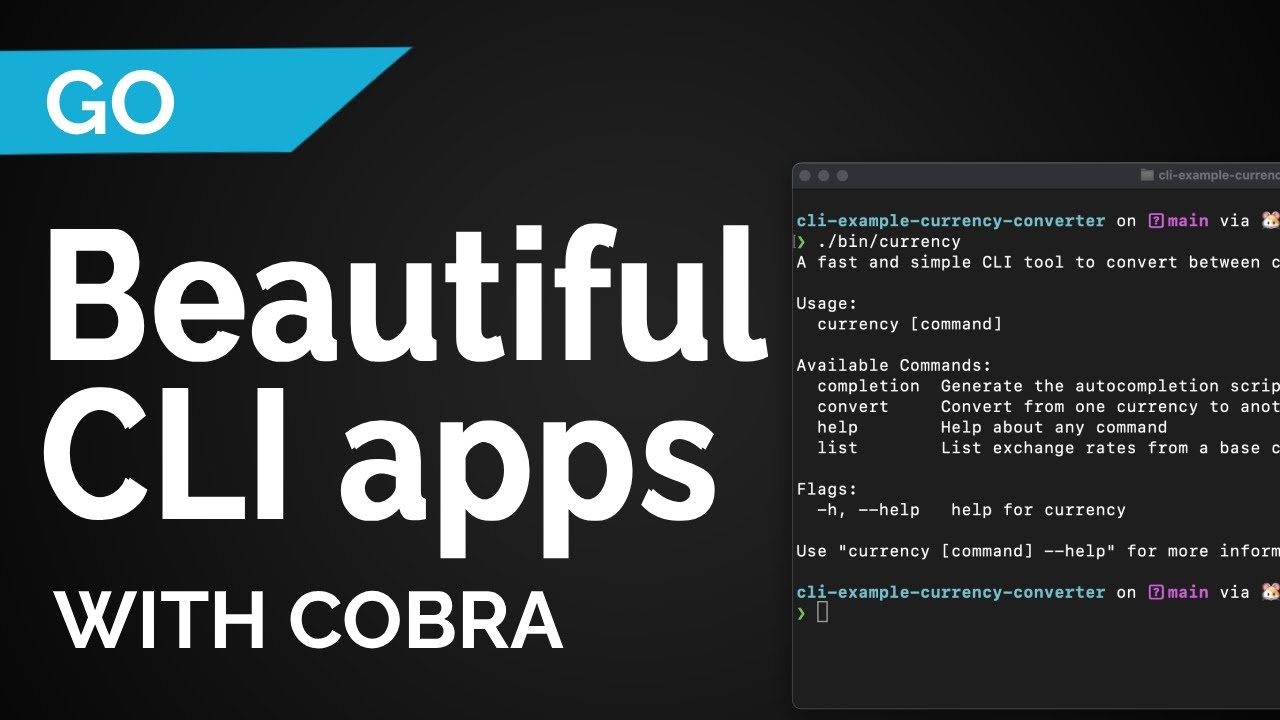This screenshot has width=1280, height=720.
Task: Click the terminal block cursor on the last line
Action: pos(822,612)
